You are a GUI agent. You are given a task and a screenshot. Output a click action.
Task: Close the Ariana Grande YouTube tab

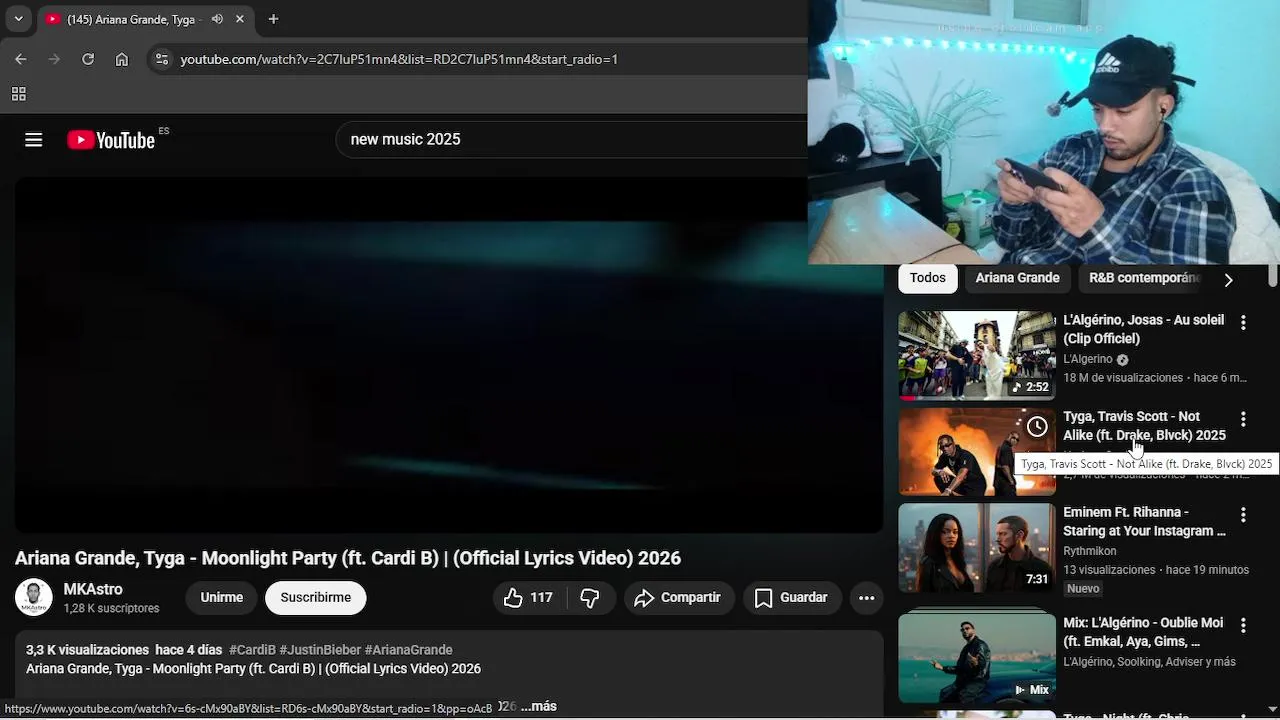240,19
